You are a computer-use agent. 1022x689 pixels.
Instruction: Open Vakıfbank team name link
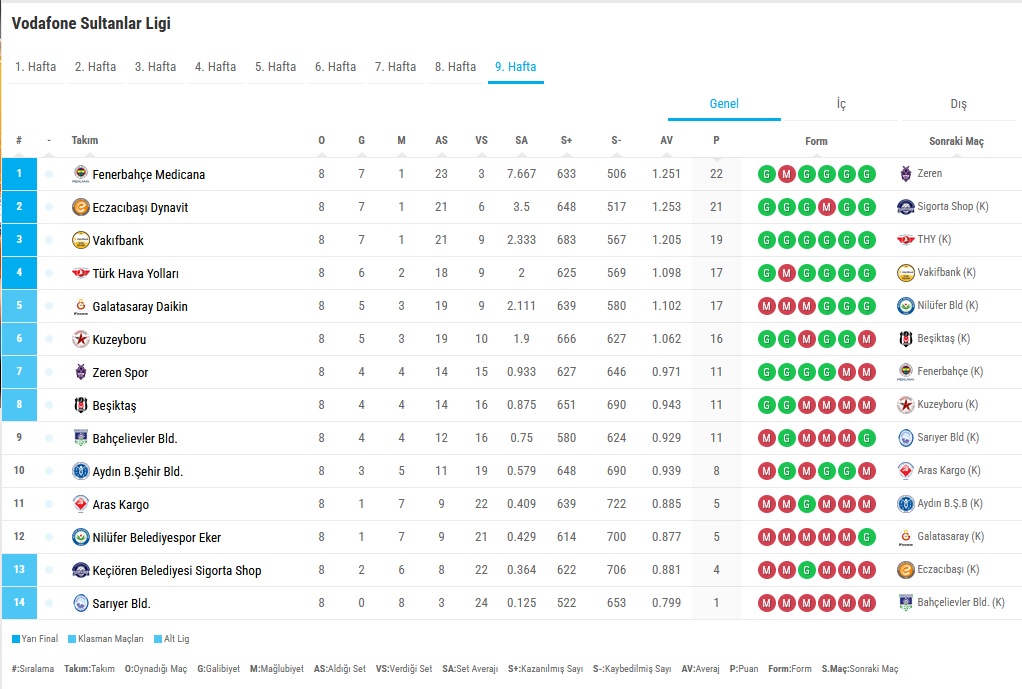tap(118, 241)
